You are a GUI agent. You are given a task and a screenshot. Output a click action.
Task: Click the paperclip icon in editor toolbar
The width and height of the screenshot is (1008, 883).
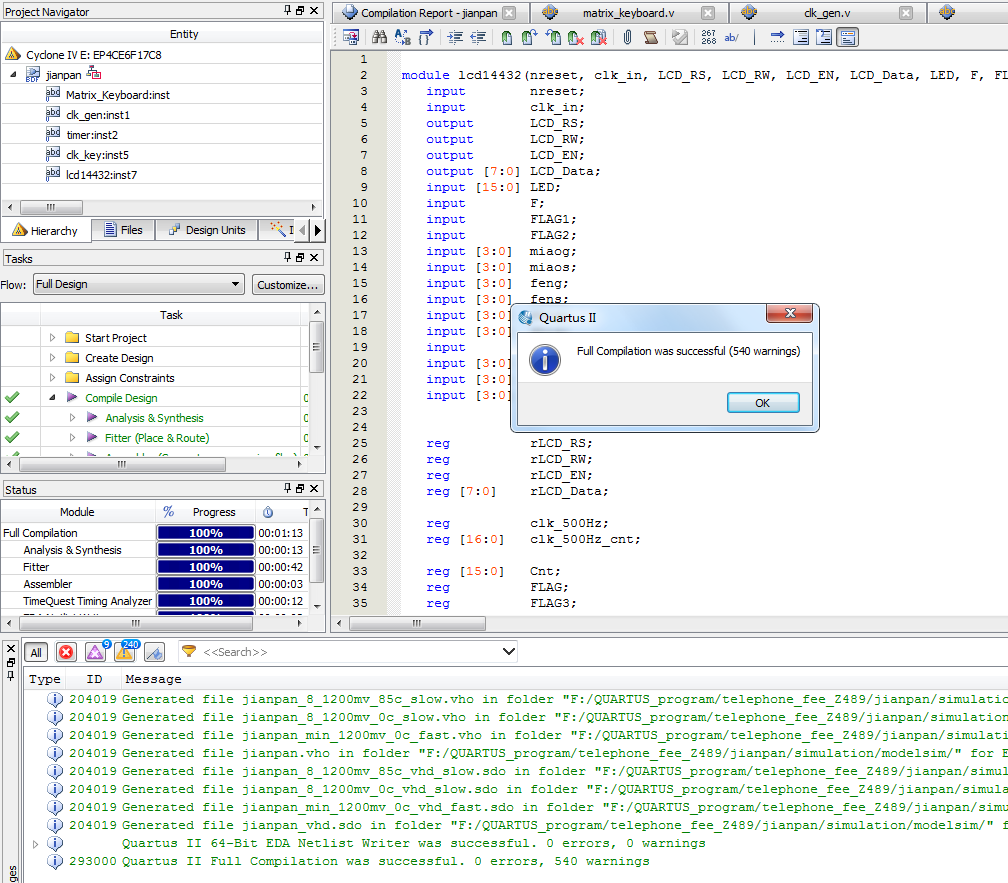(627, 37)
